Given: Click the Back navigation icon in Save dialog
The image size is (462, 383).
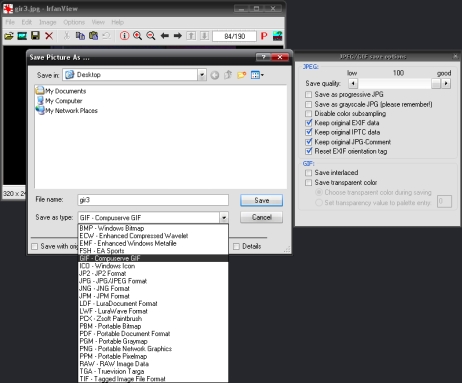Looking at the screenshot, I should pyautogui.click(x=215, y=75).
